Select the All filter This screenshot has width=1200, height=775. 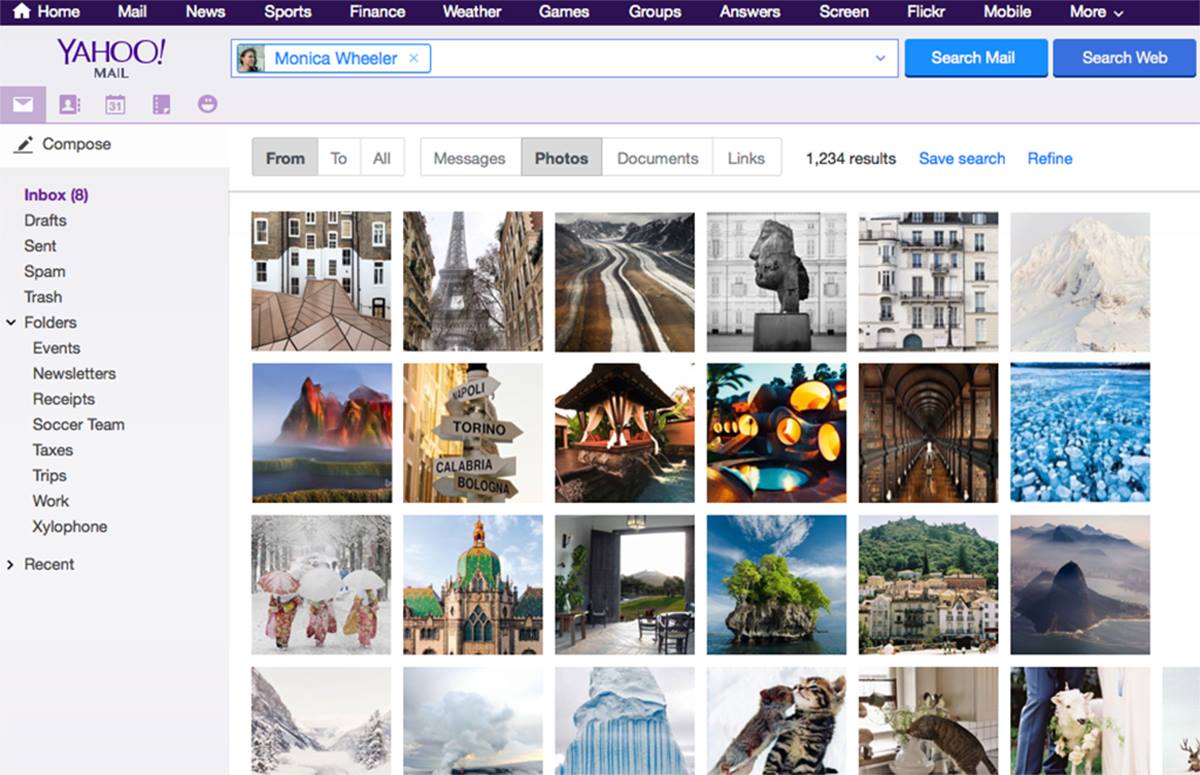pos(382,158)
